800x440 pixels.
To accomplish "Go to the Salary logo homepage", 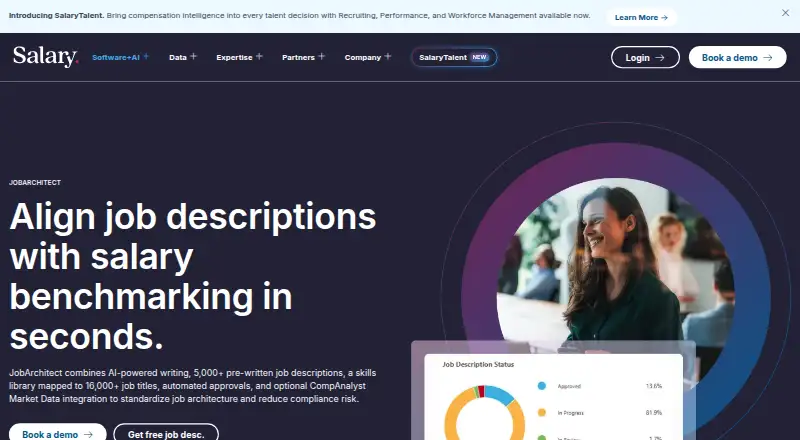I will (46, 57).
